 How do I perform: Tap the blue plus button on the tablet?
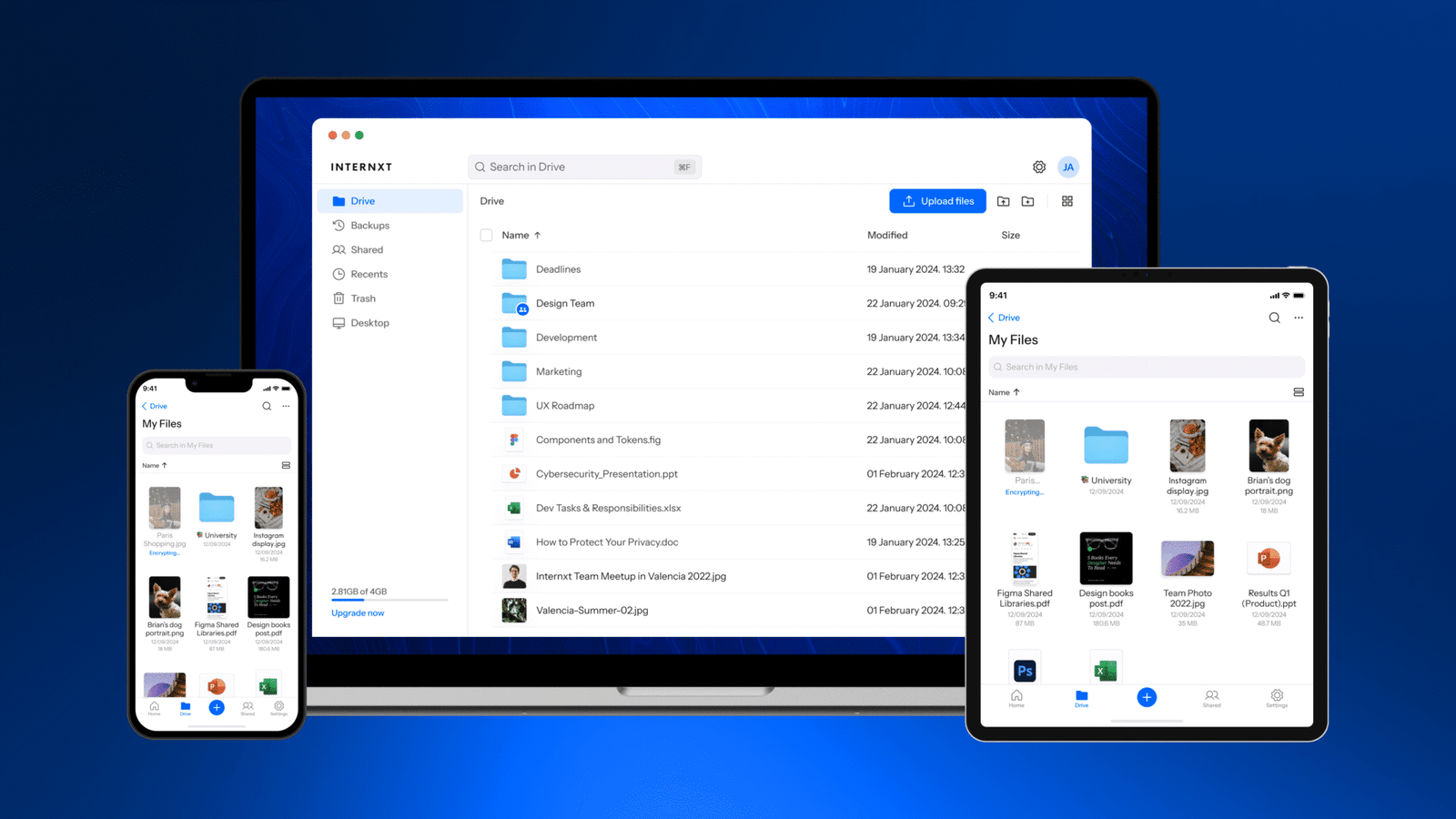point(1146,697)
